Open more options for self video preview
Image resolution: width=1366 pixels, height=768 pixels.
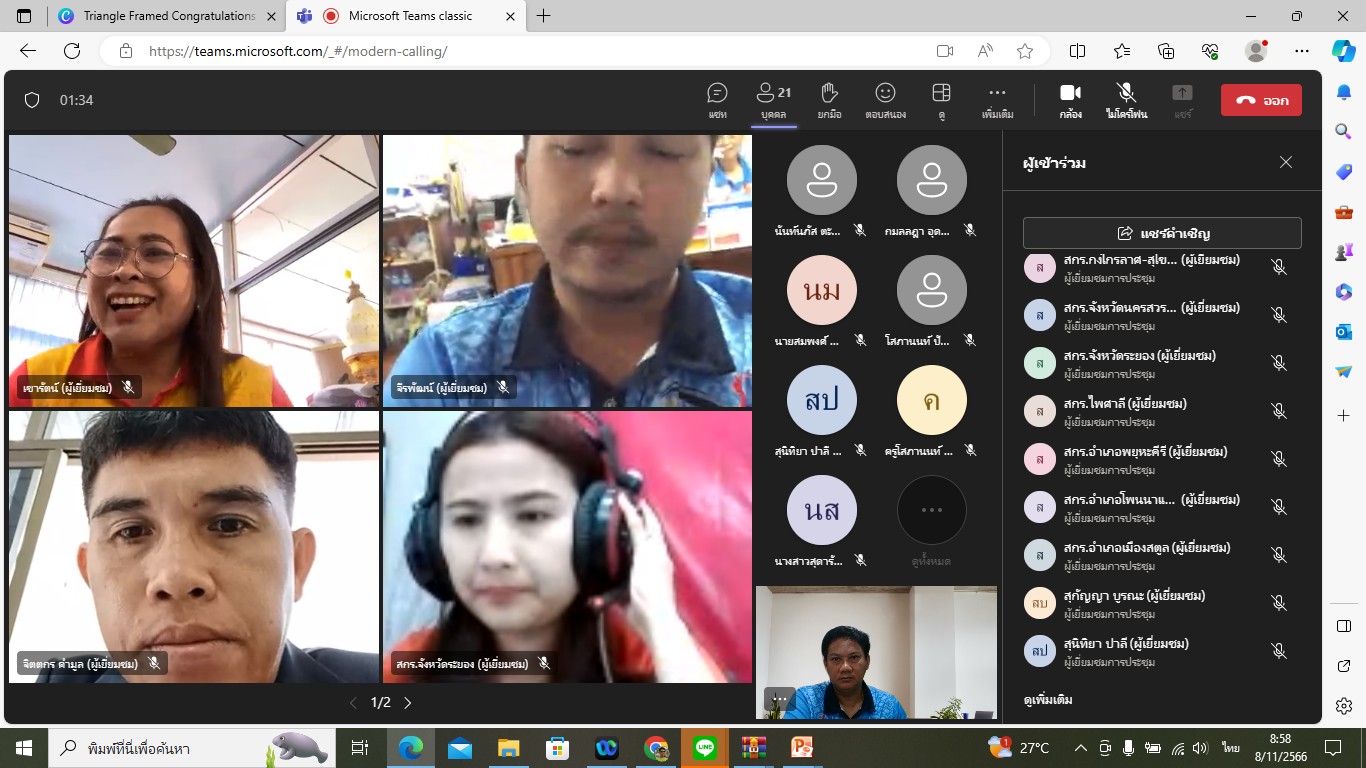pos(778,699)
